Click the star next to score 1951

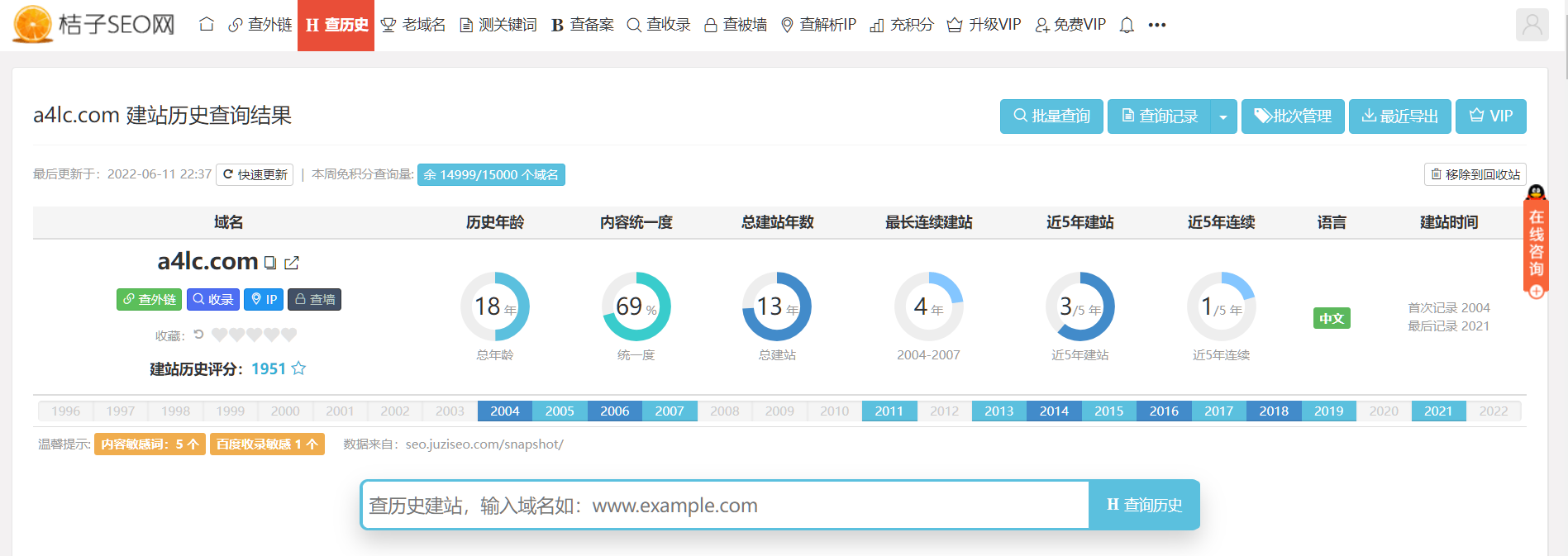click(x=298, y=368)
